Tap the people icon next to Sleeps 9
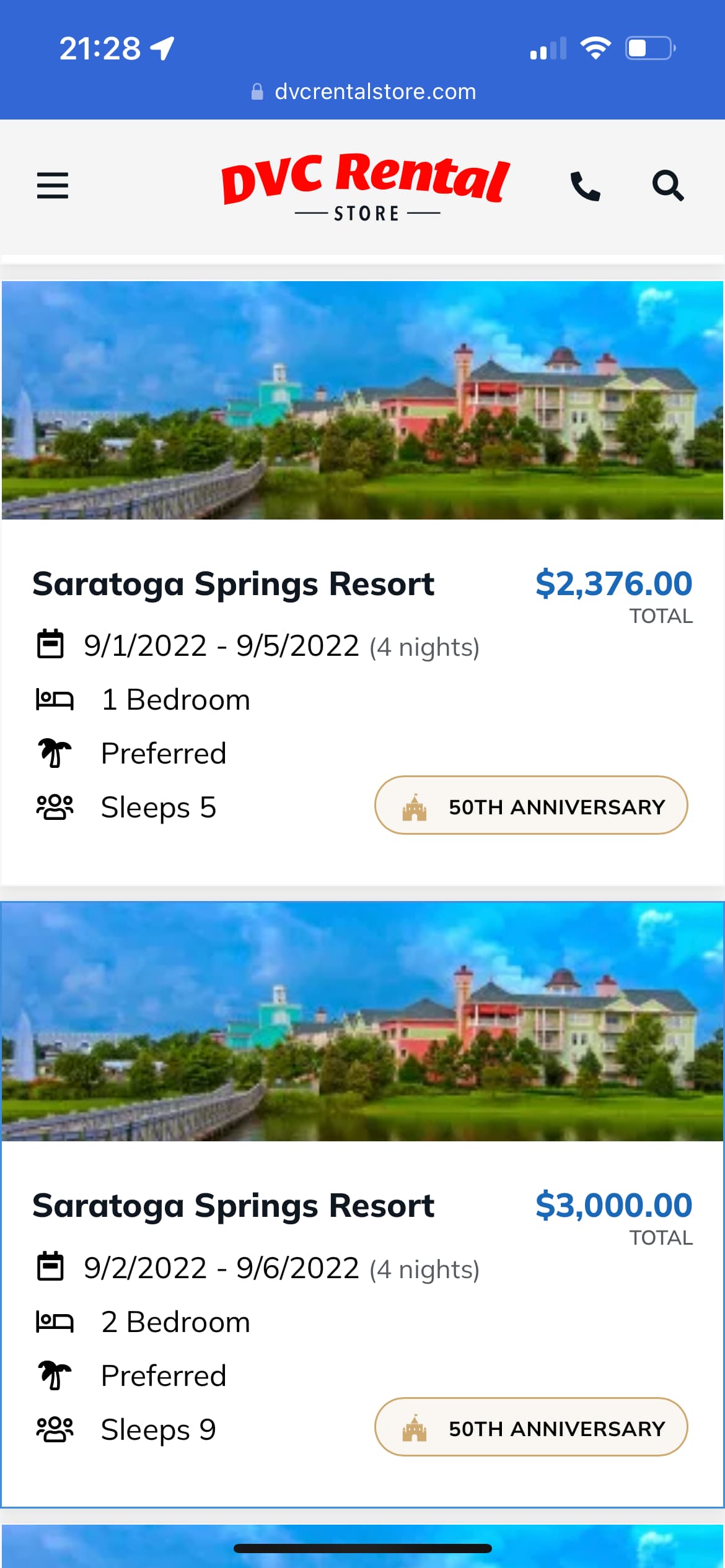 point(55,1429)
